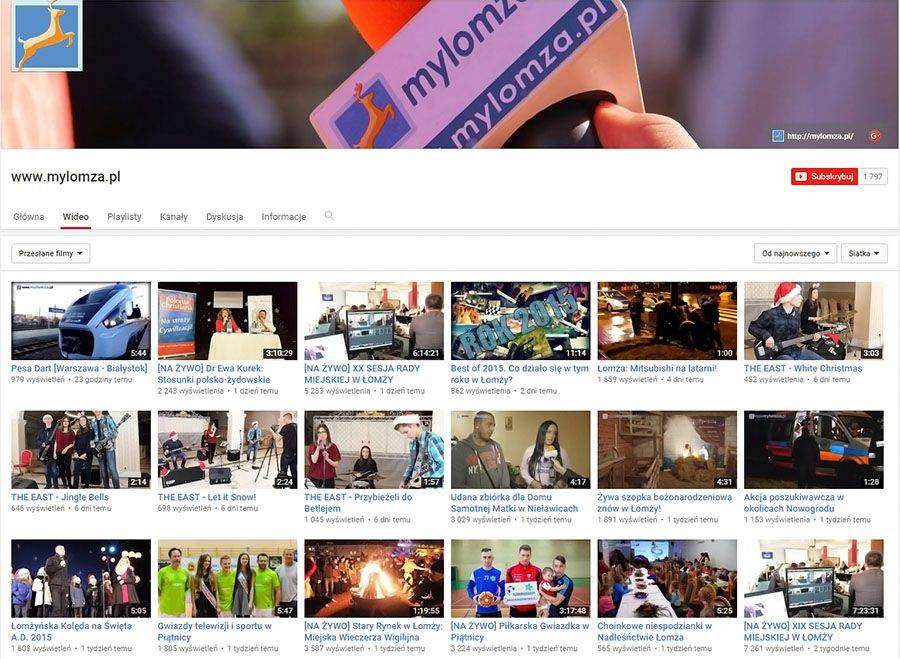Screen dimensions: 900x659
Task: Open Best of 2015 video title
Action: pyautogui.click(x=519, y=374)
